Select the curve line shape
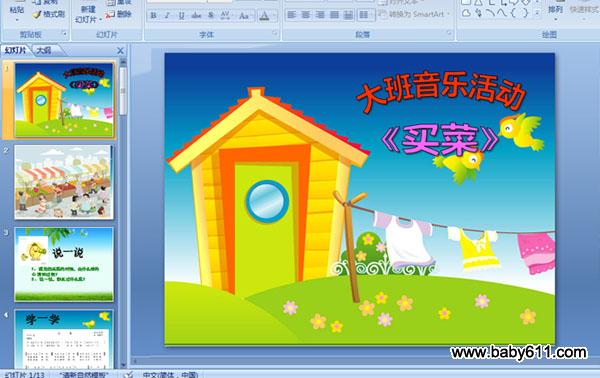 point(490,13)
